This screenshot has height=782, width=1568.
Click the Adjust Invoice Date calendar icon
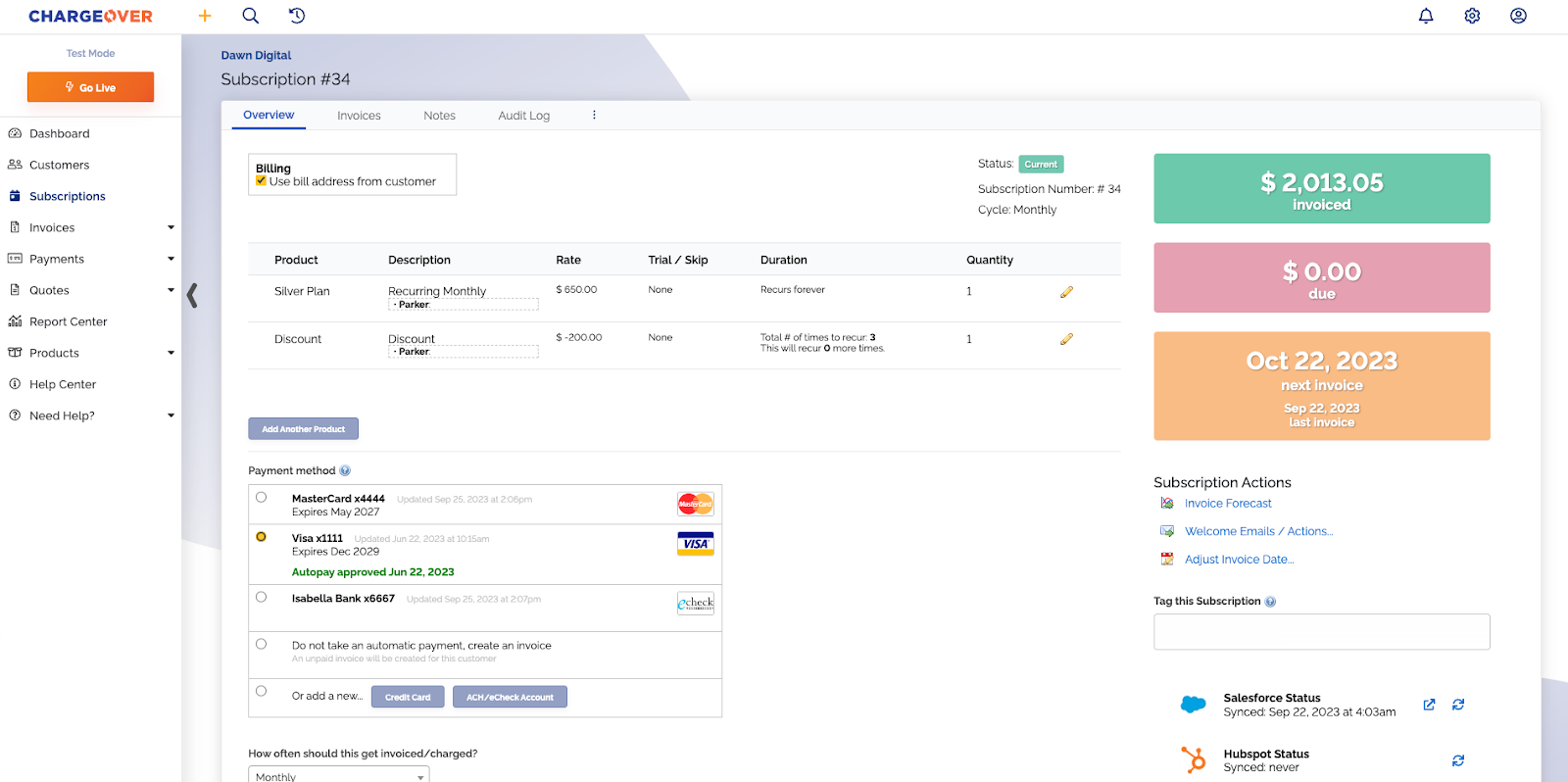point(1167,559)
